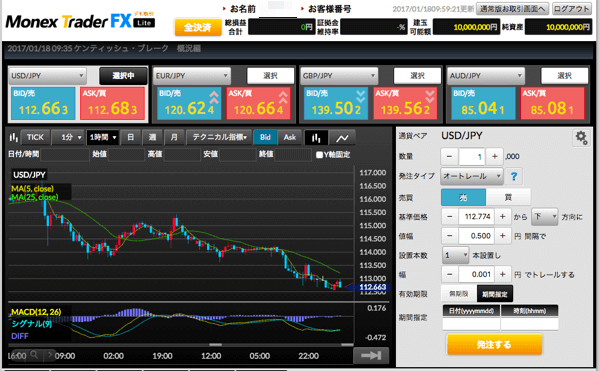Select the weekly (週) chart tab
Viewport: 600px width, 371px height.
tap(152, 137)
